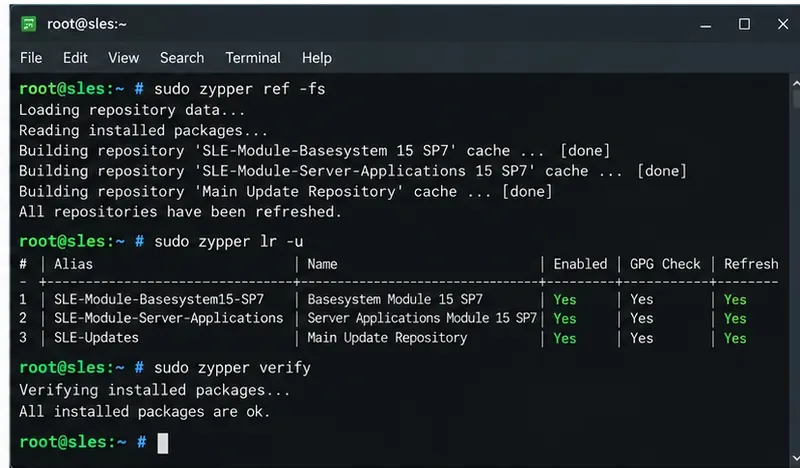
Task: Click Enabled 'Yes' for SLE-Updates row
Action: point(565,338)
